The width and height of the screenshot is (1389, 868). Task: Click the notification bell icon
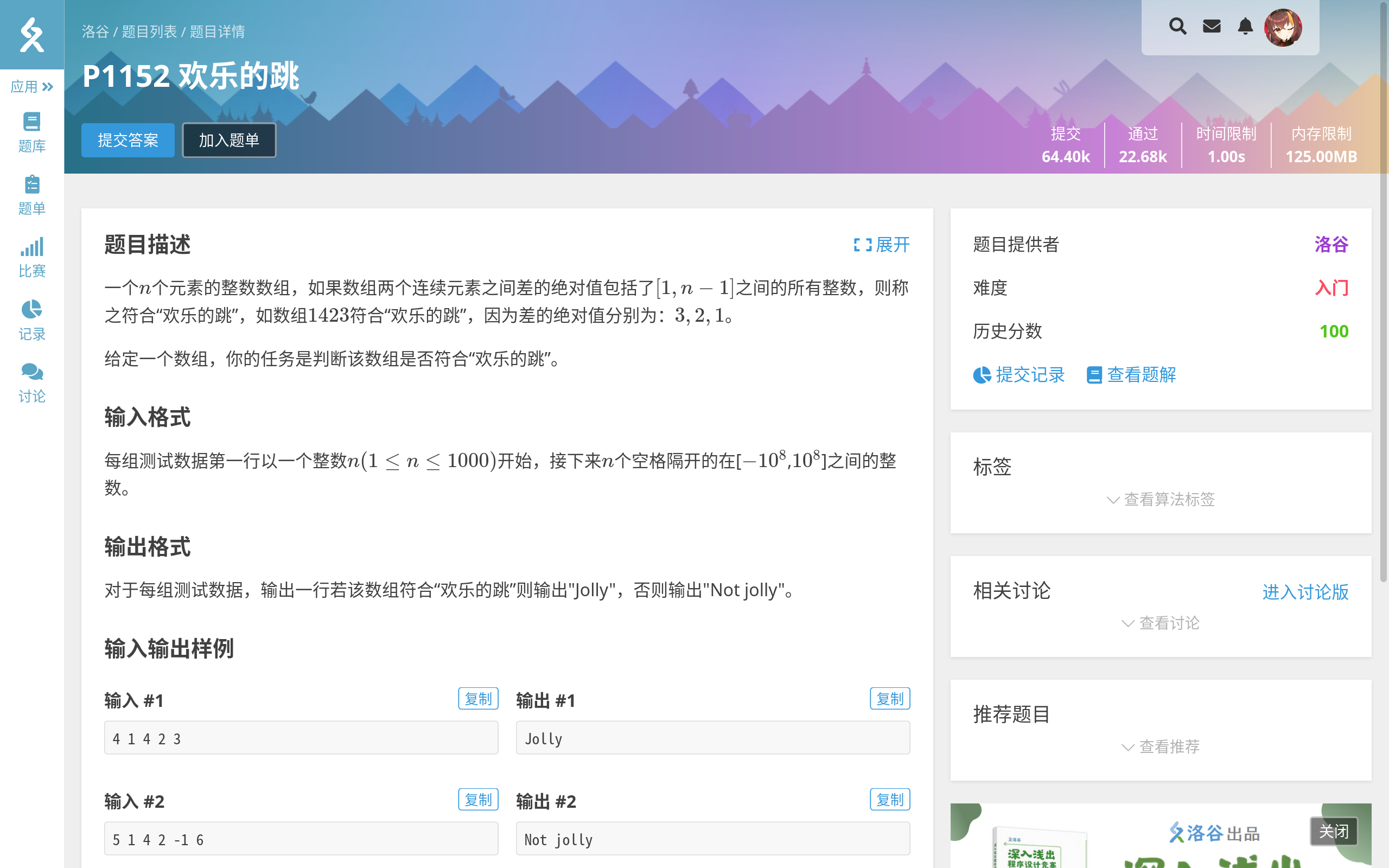[1245, 27]
